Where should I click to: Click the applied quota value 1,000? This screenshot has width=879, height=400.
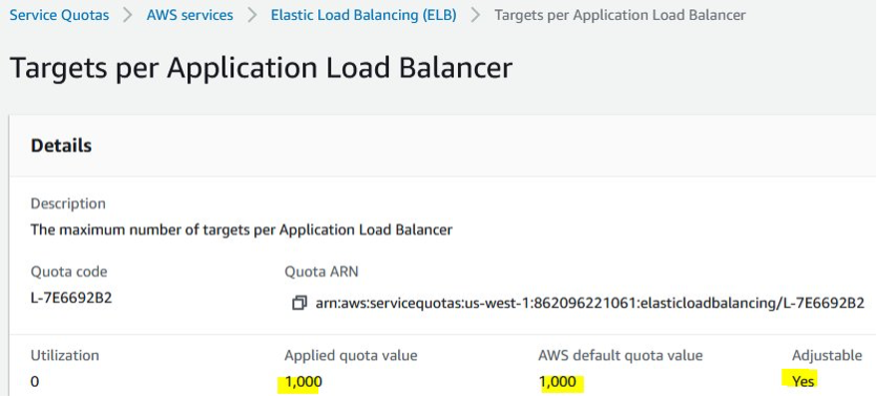303,382
